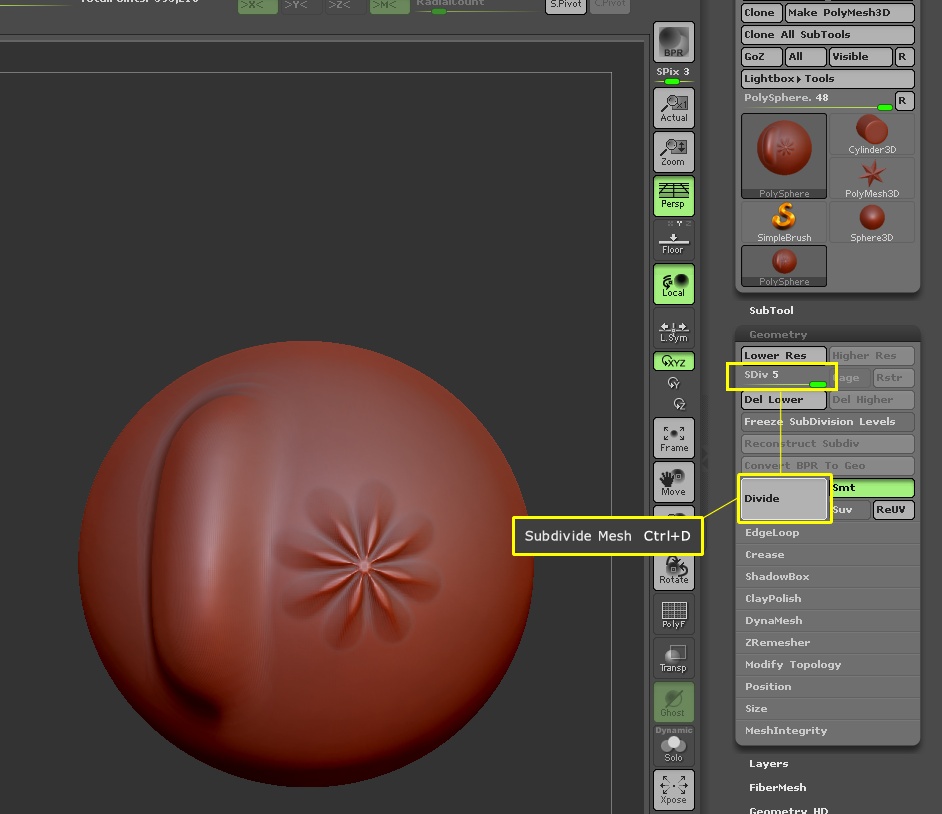Open Lightbox Tools
Image resolution: width=942 pixels, height=814 pixels.
[828, 79]
